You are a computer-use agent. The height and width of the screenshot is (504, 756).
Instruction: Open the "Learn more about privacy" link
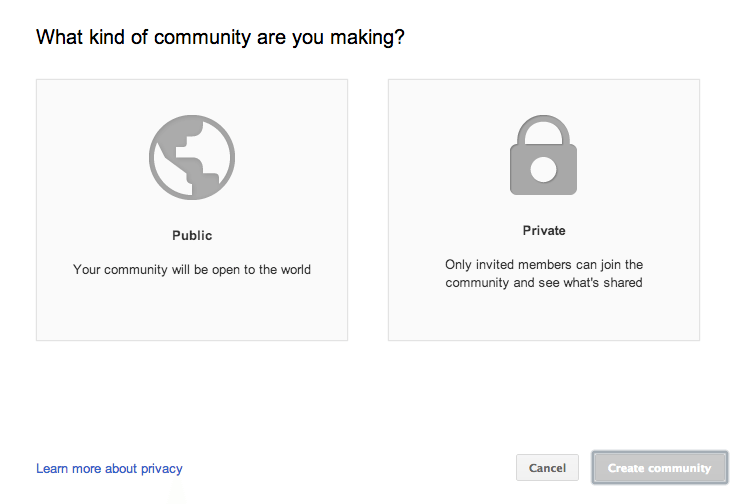pos(109,468)
